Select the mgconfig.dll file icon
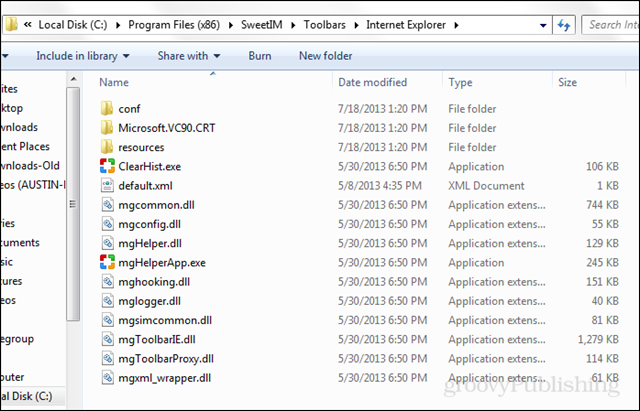The width and height of the screenshot is (640, 411). pyautogui.click(x=107, y=224)
